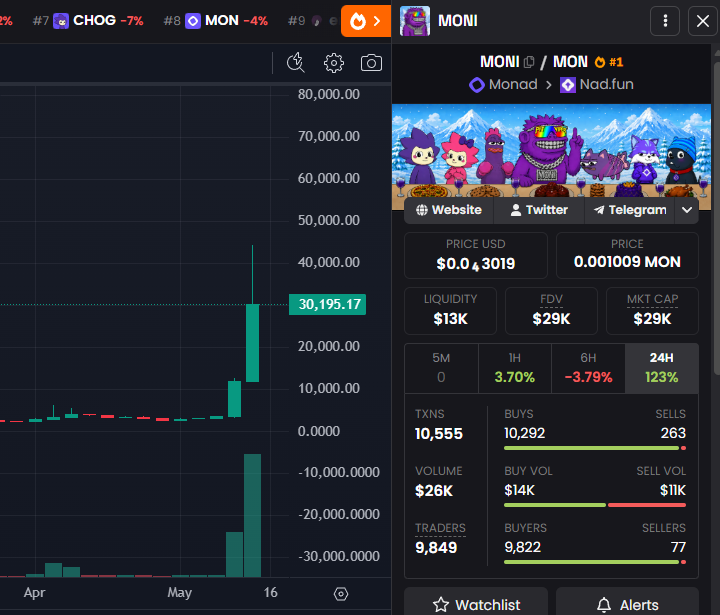Click the LIQUIDITY $13K box

[450, 311]
